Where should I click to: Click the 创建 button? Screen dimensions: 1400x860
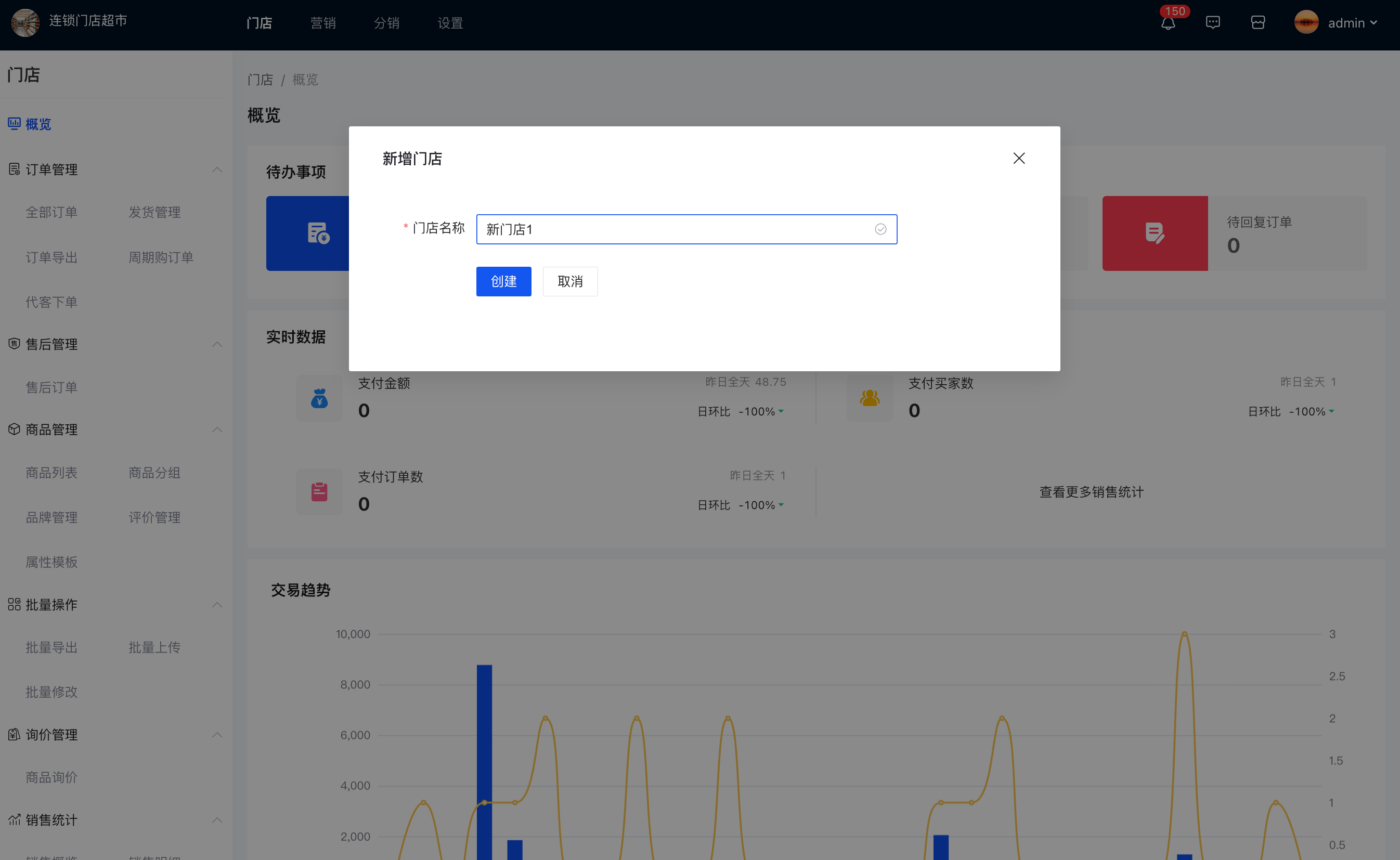tap(503, 281)
